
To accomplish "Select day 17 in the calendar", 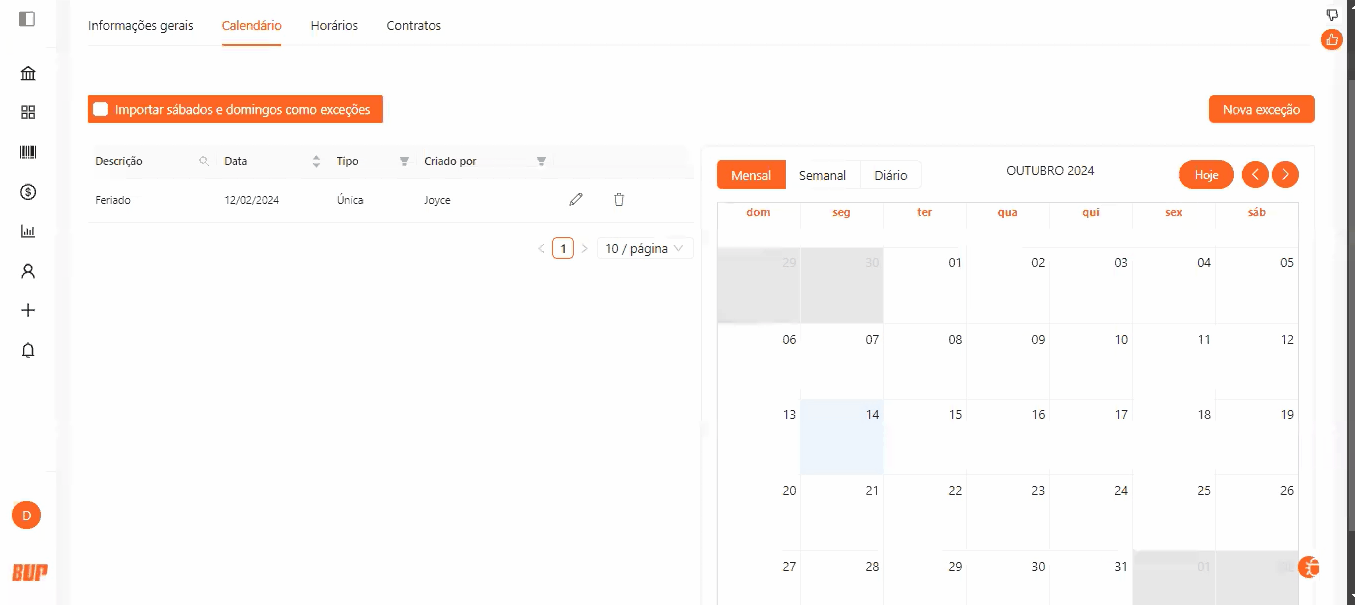I will 1091,437.
